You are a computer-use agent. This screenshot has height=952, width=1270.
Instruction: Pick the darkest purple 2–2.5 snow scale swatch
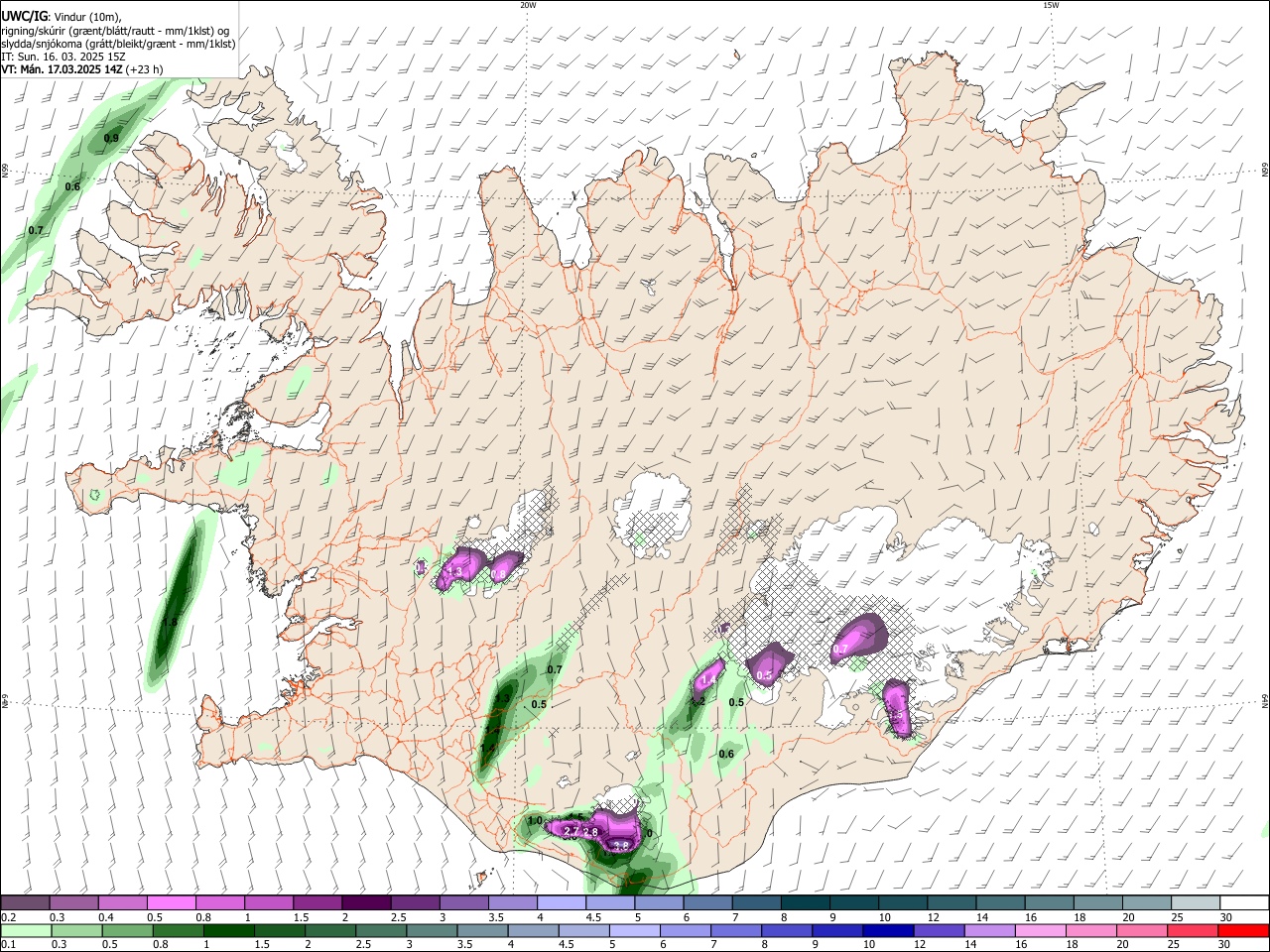(366, 903)
